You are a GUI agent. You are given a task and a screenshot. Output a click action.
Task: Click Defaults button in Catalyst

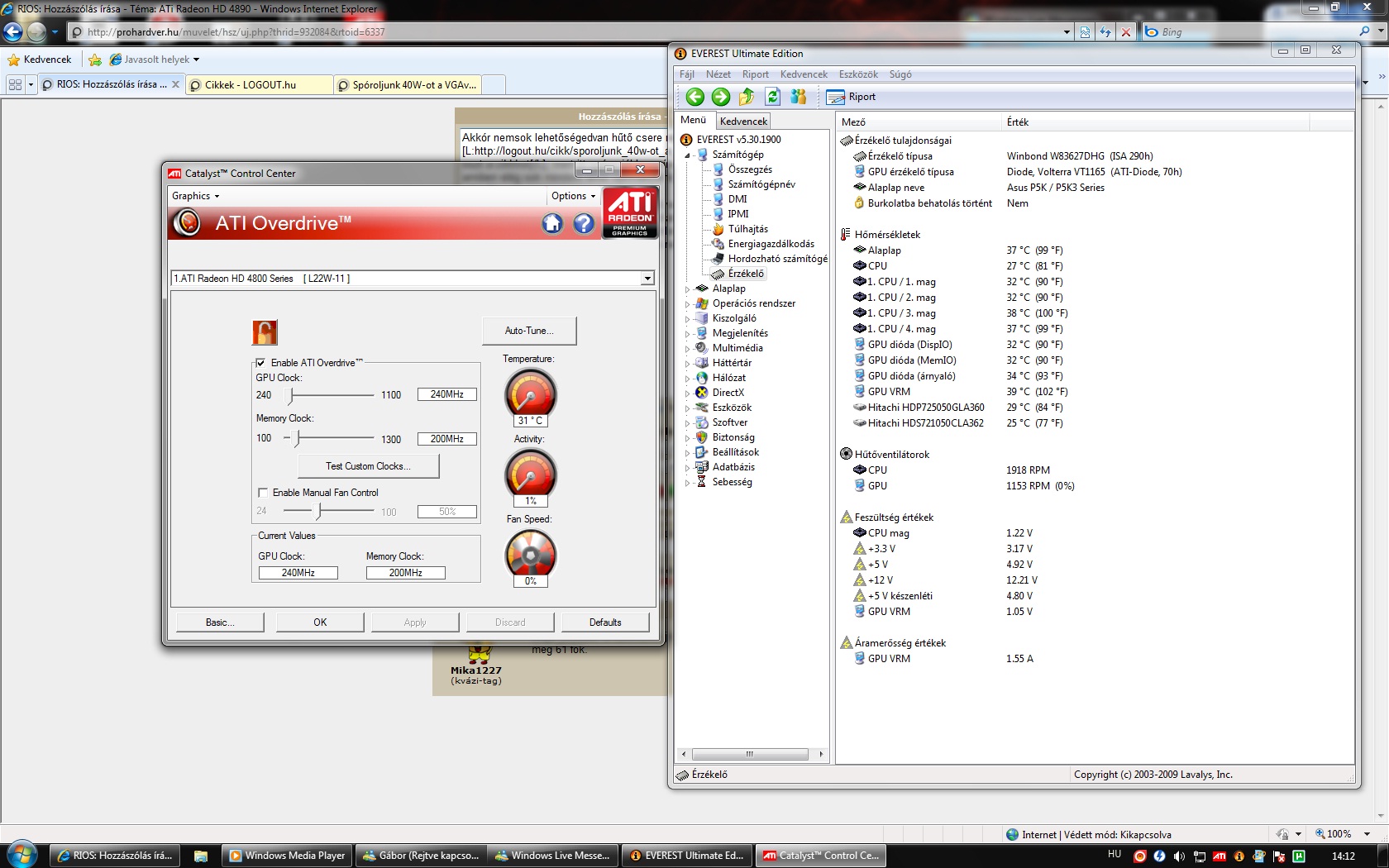click(x=605, y=622)
